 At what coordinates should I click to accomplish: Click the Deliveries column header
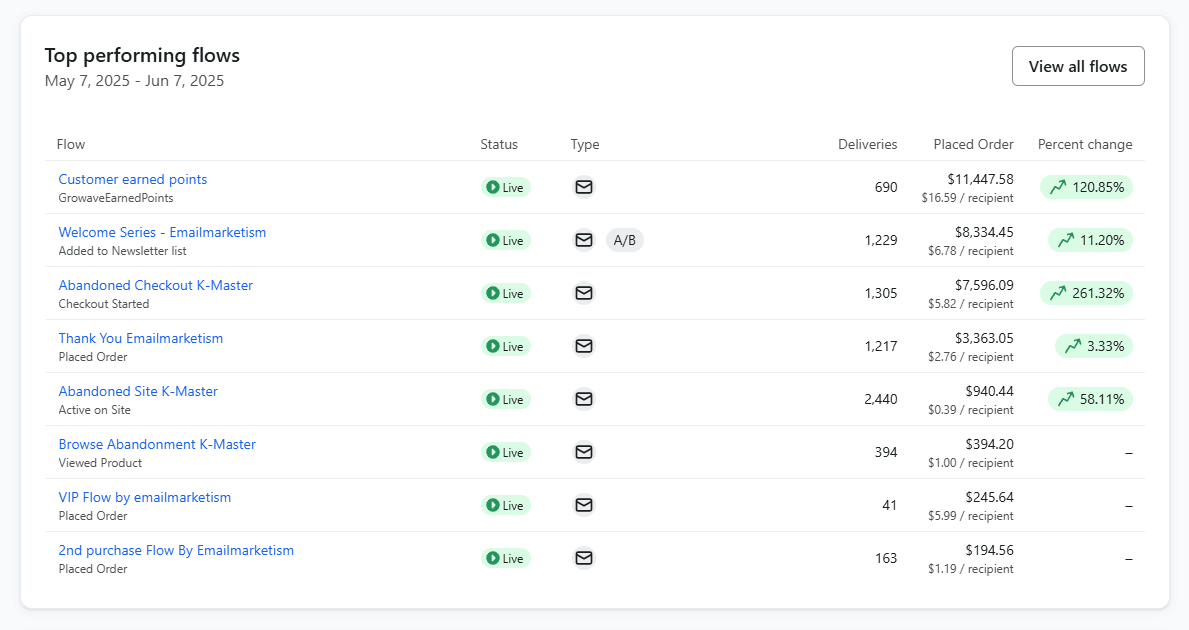pyautogui.click(x=867, y=144)
